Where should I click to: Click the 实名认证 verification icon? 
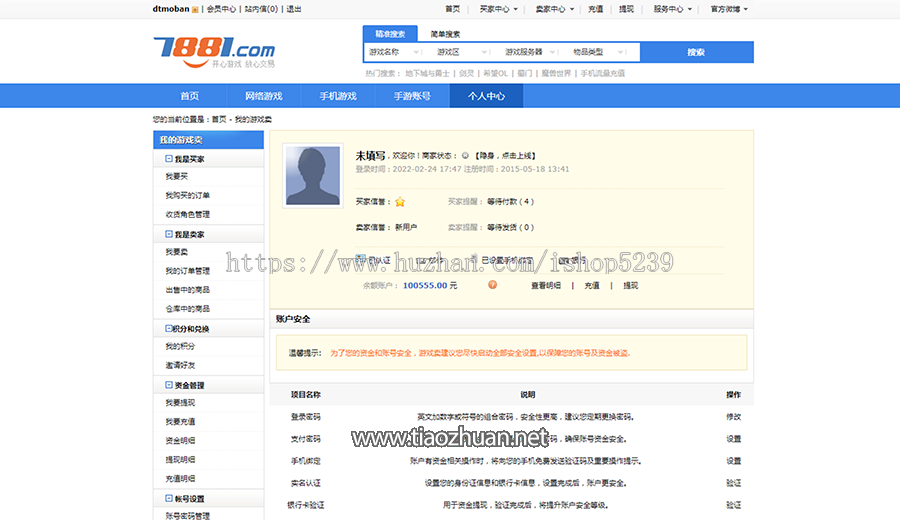pos(361,260)
